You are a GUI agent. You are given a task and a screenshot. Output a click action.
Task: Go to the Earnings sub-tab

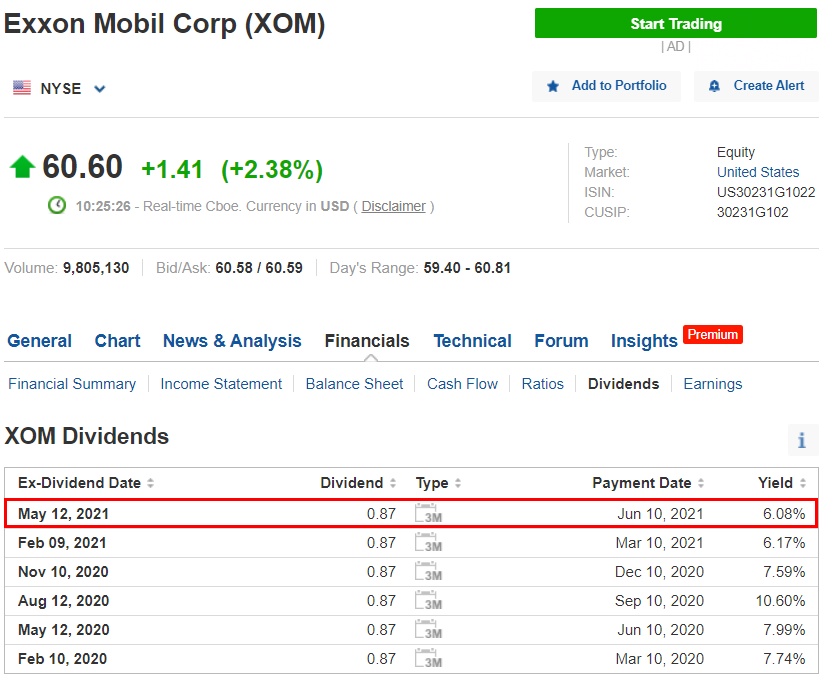click(x=713, y=384)
